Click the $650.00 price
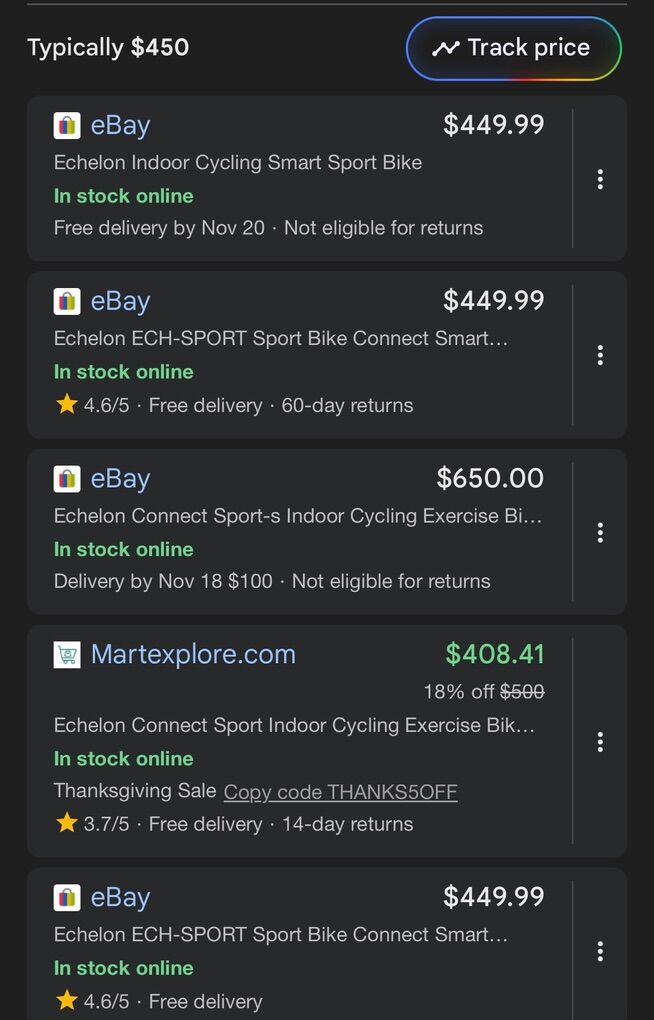Screen dimensions: 654x1020 [490, 478]
